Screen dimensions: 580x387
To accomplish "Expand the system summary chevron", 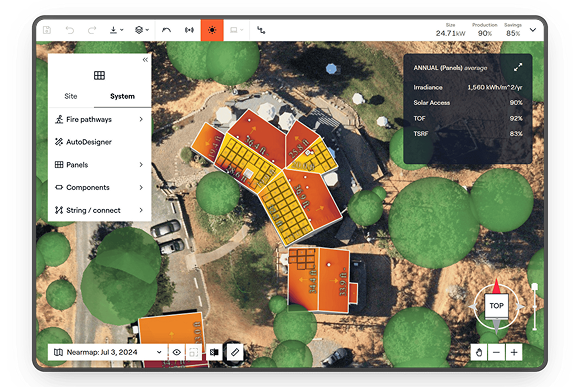I will (x=533, y=30).
